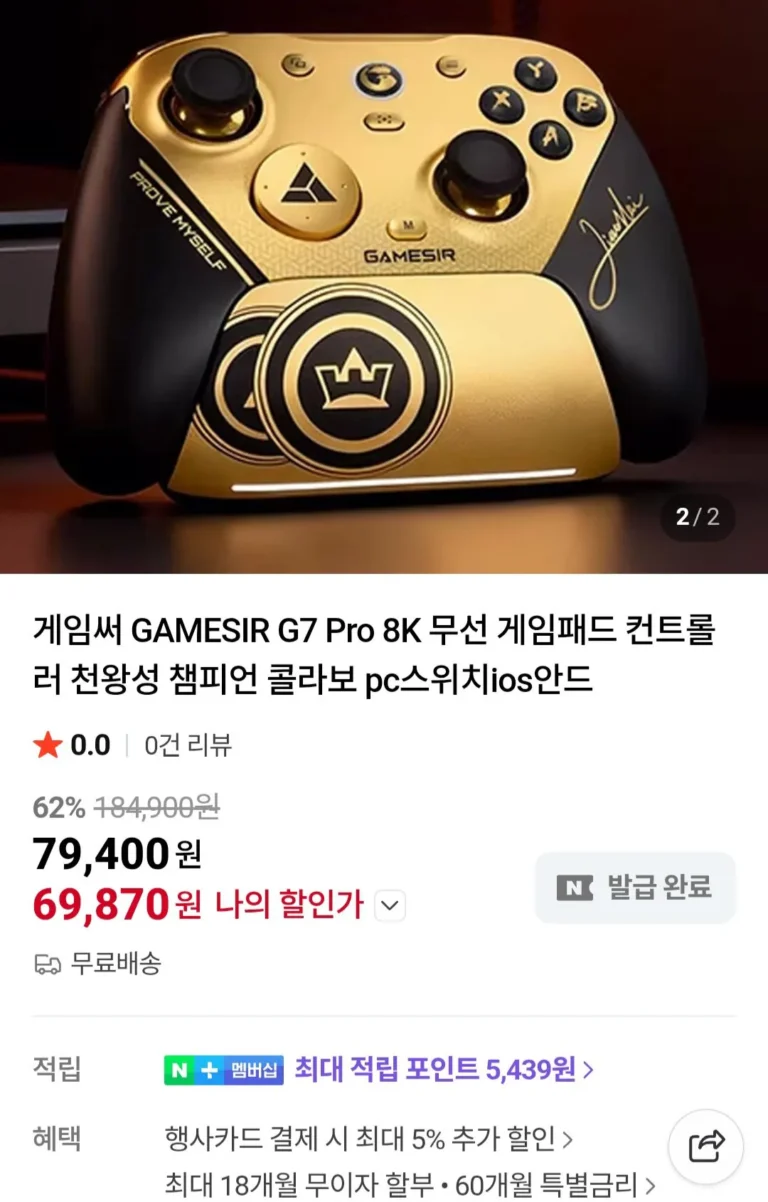Click the 적립 rewards row label
The height and width of the screenshot is (1202, 768).
point(57,1069)
